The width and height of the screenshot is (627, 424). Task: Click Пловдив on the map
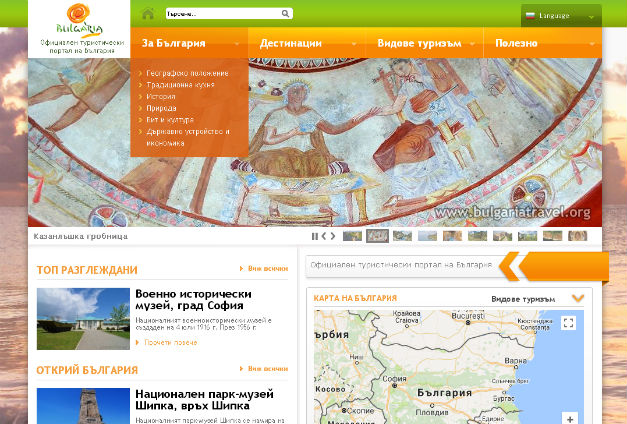(431, 412)
